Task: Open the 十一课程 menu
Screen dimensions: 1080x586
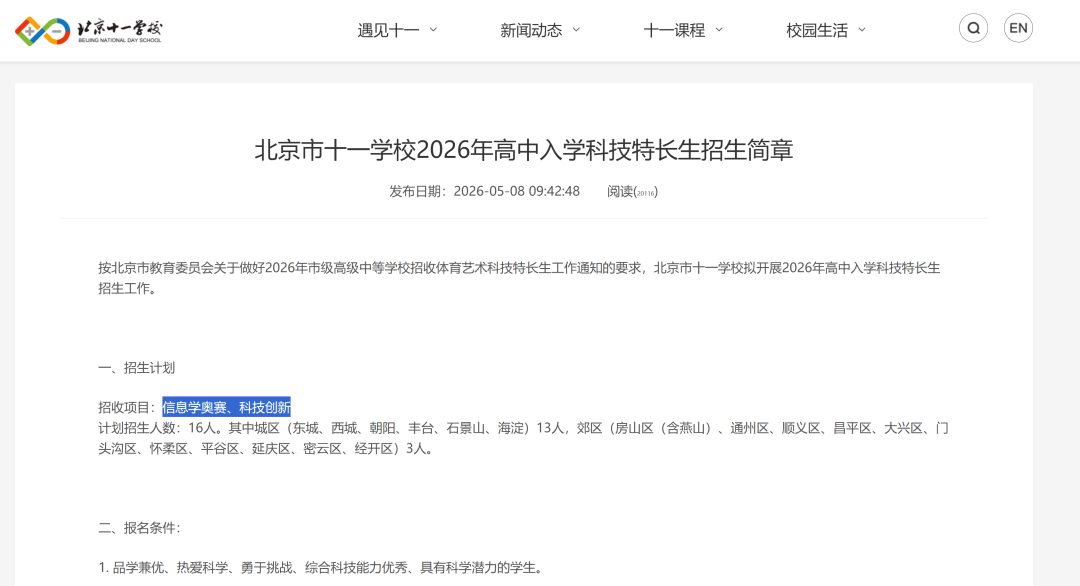Action: [674, 30]
